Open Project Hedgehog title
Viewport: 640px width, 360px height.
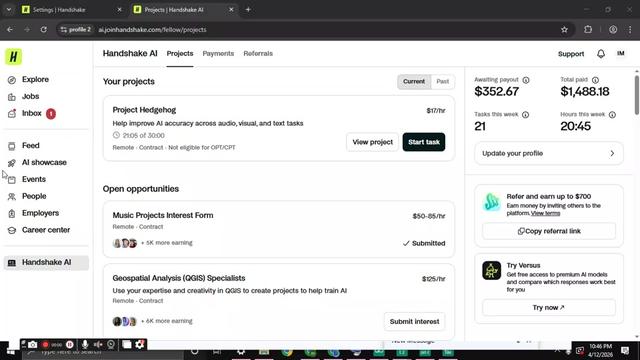[144, 110]
